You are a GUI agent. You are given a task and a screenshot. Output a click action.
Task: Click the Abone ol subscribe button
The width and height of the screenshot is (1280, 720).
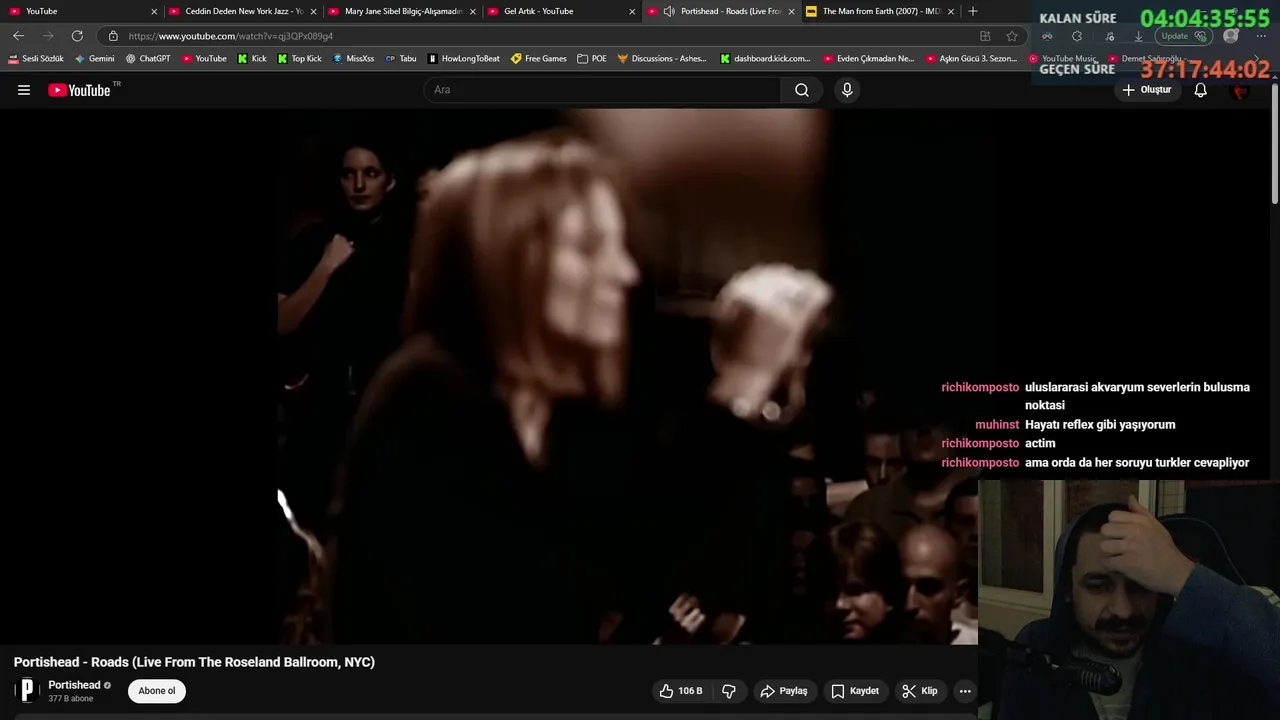[157, 691]
